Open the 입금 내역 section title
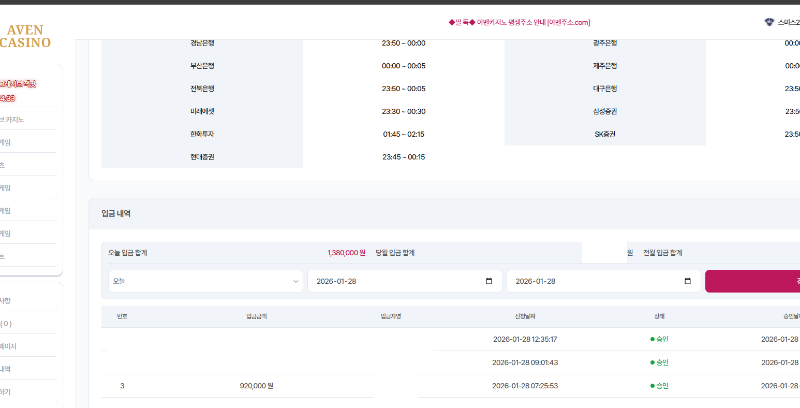800x408 pixels. pos(116,213)
